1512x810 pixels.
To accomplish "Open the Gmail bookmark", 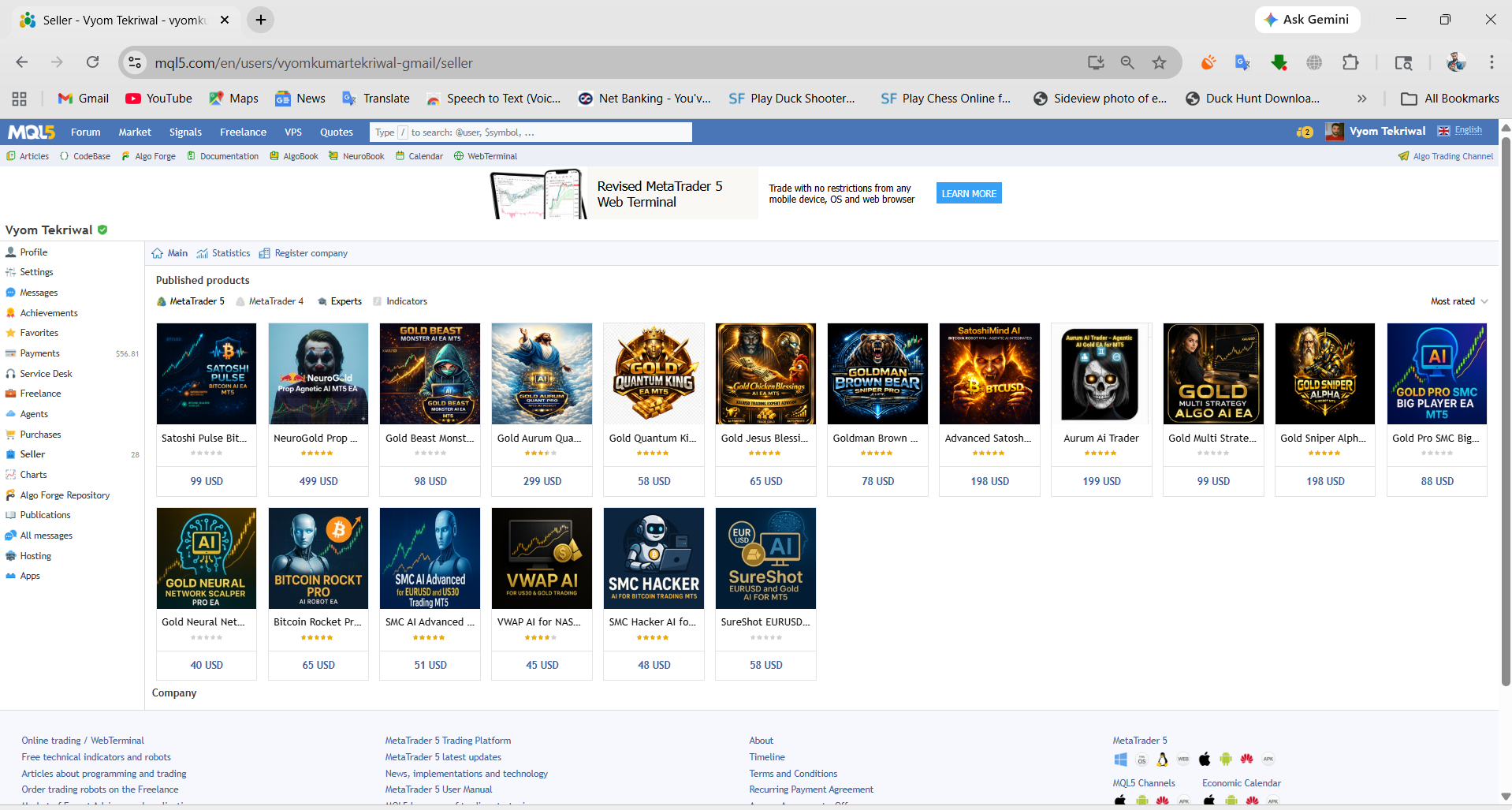I will 84,99.
